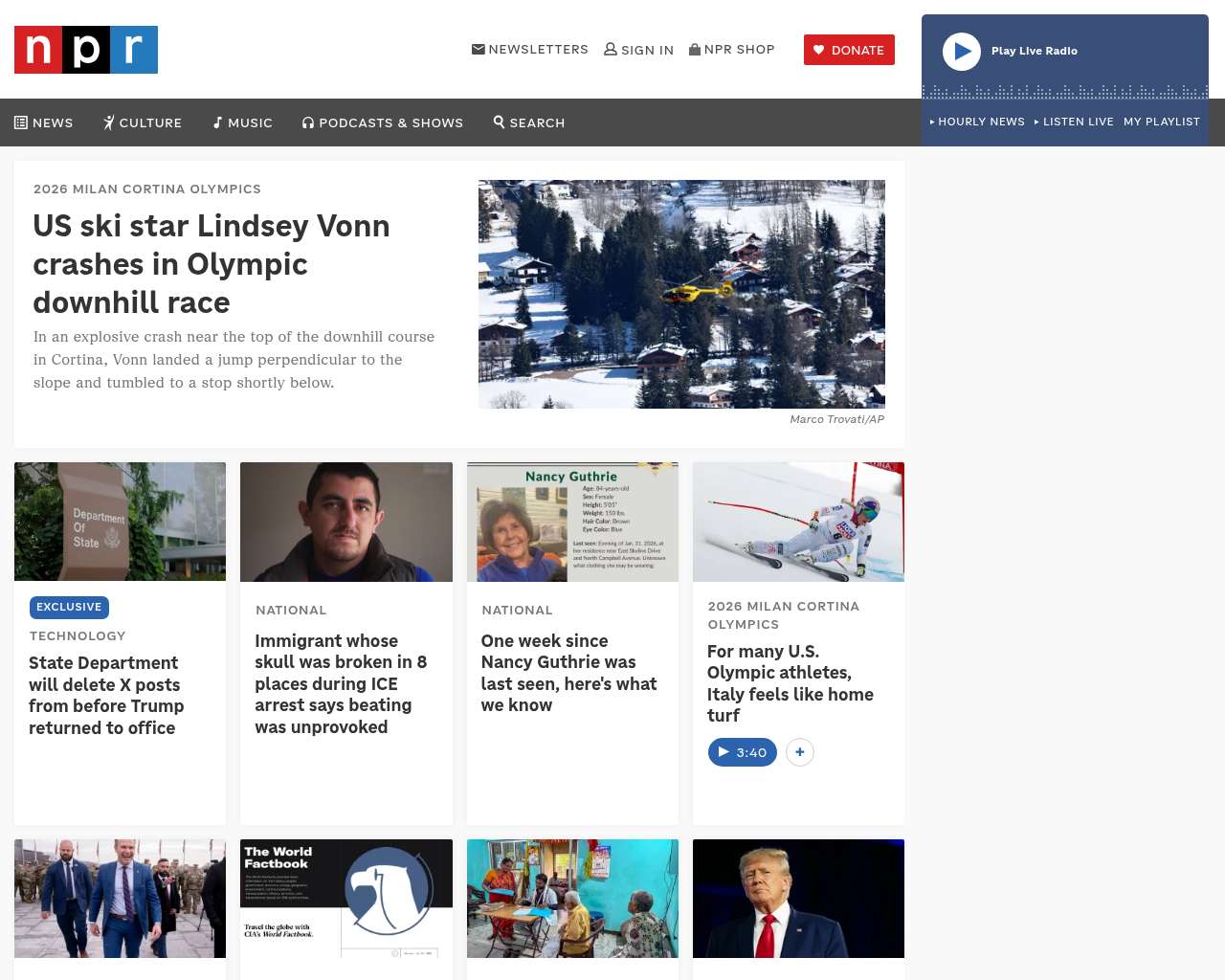This screenshot has height=980, width=1225.
Task: Open the men in suits with soldiers photo
Action: coord(121,899)
